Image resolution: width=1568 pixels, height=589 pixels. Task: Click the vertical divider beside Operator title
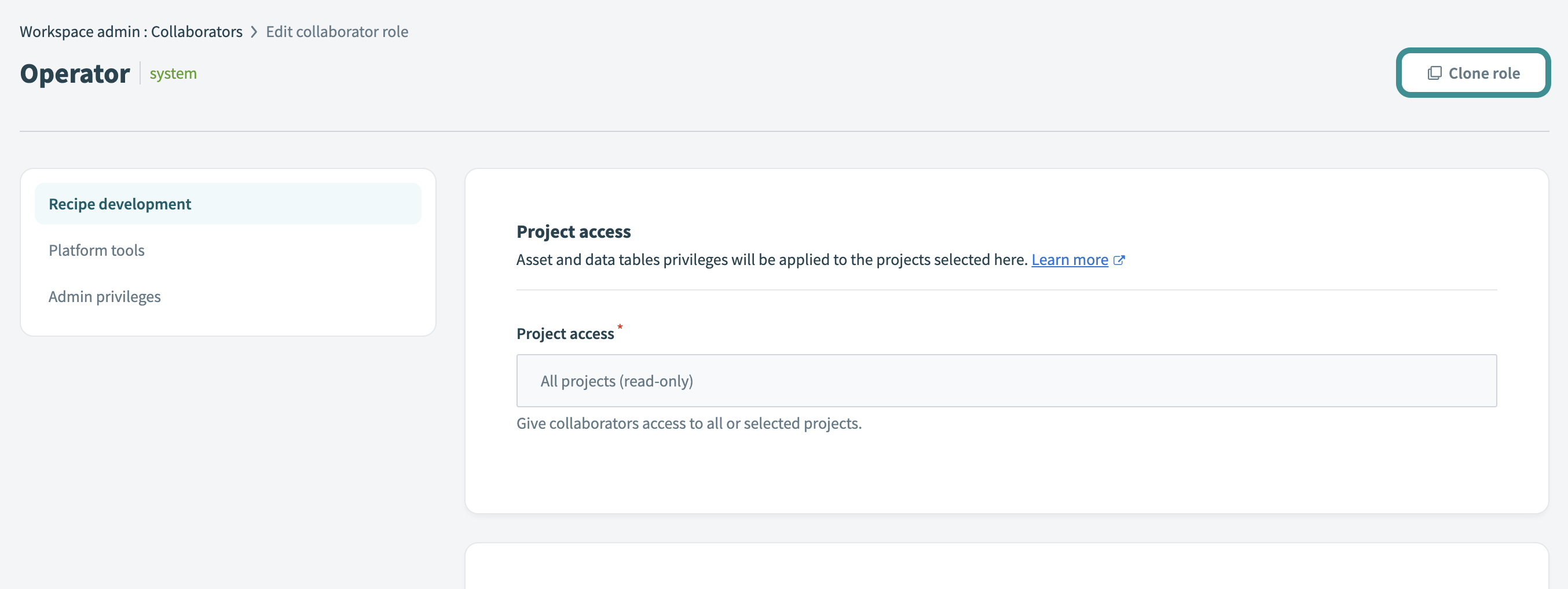140,73
